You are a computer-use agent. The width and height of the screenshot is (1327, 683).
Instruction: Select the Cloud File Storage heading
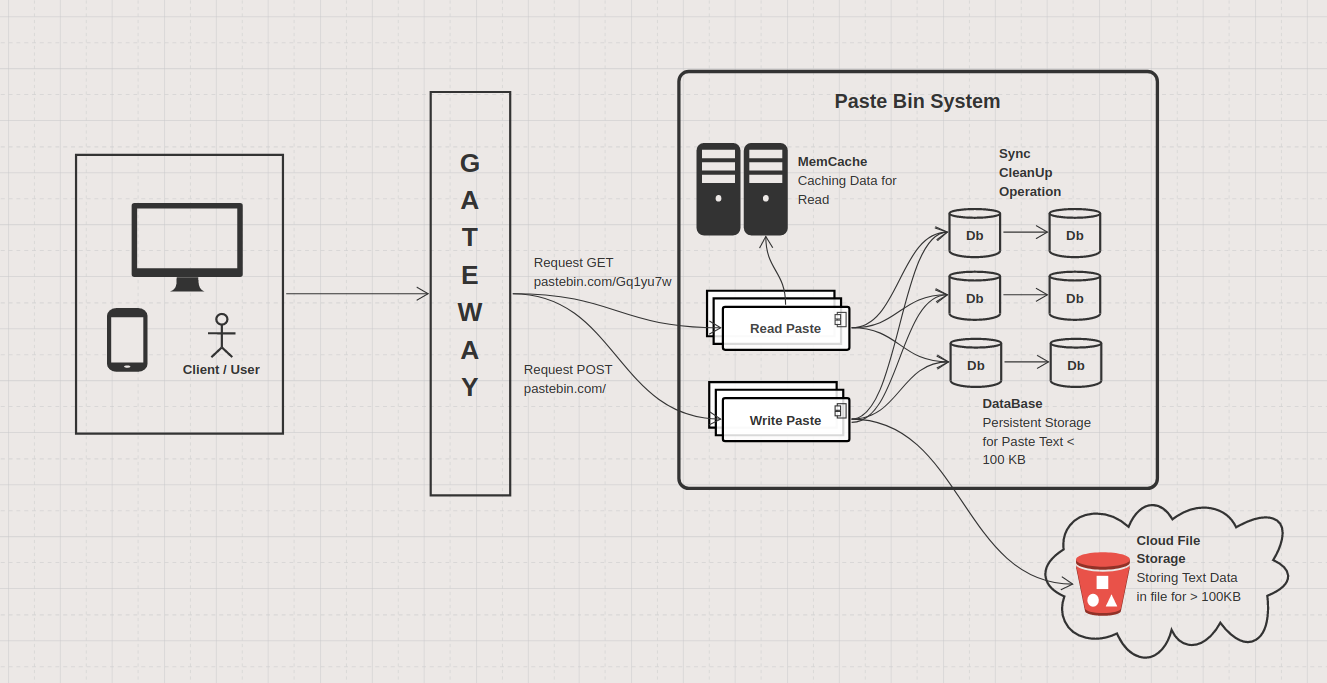point(1168,550)
